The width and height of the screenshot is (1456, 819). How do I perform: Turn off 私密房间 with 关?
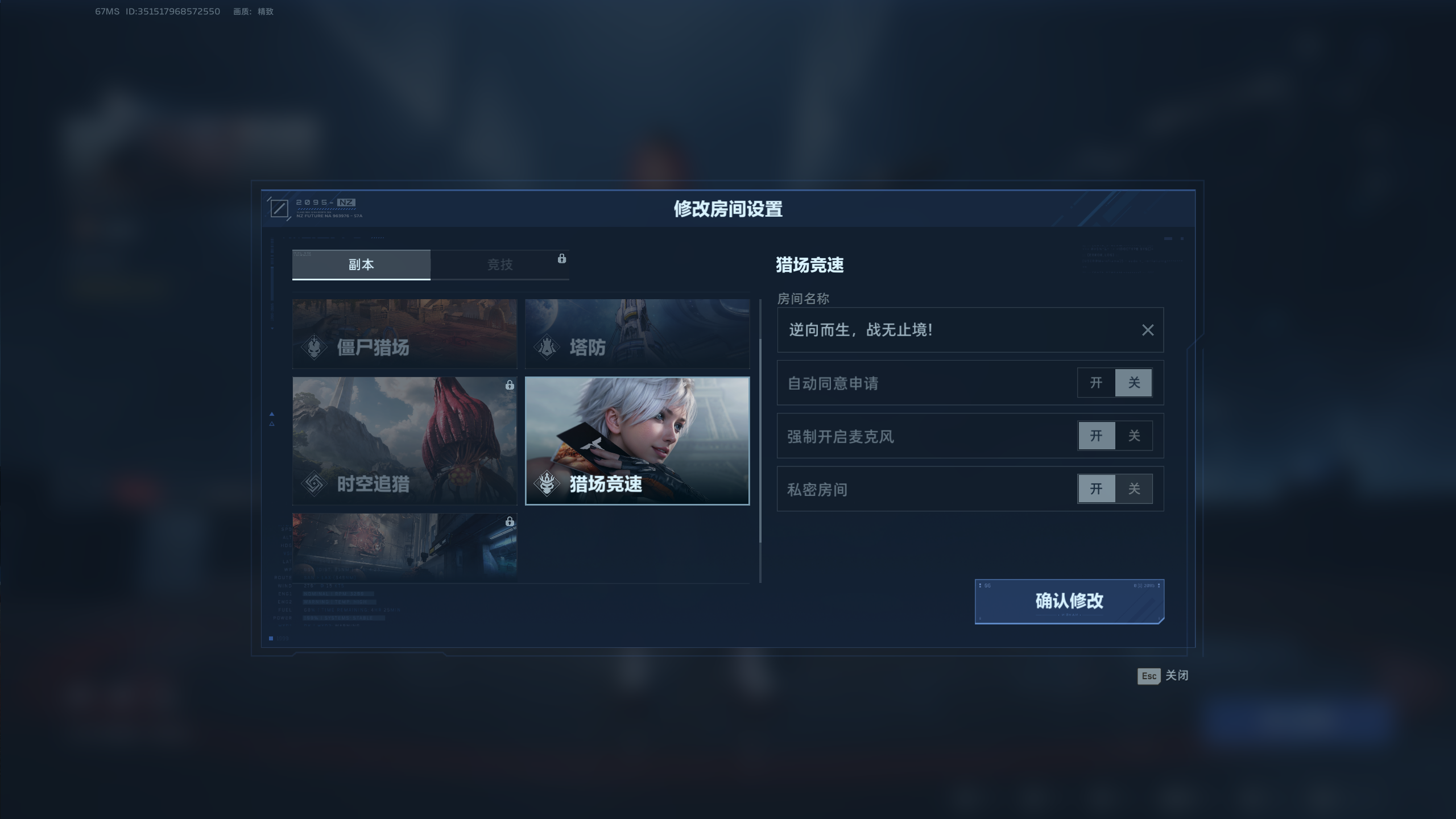tap(1134, 489)
